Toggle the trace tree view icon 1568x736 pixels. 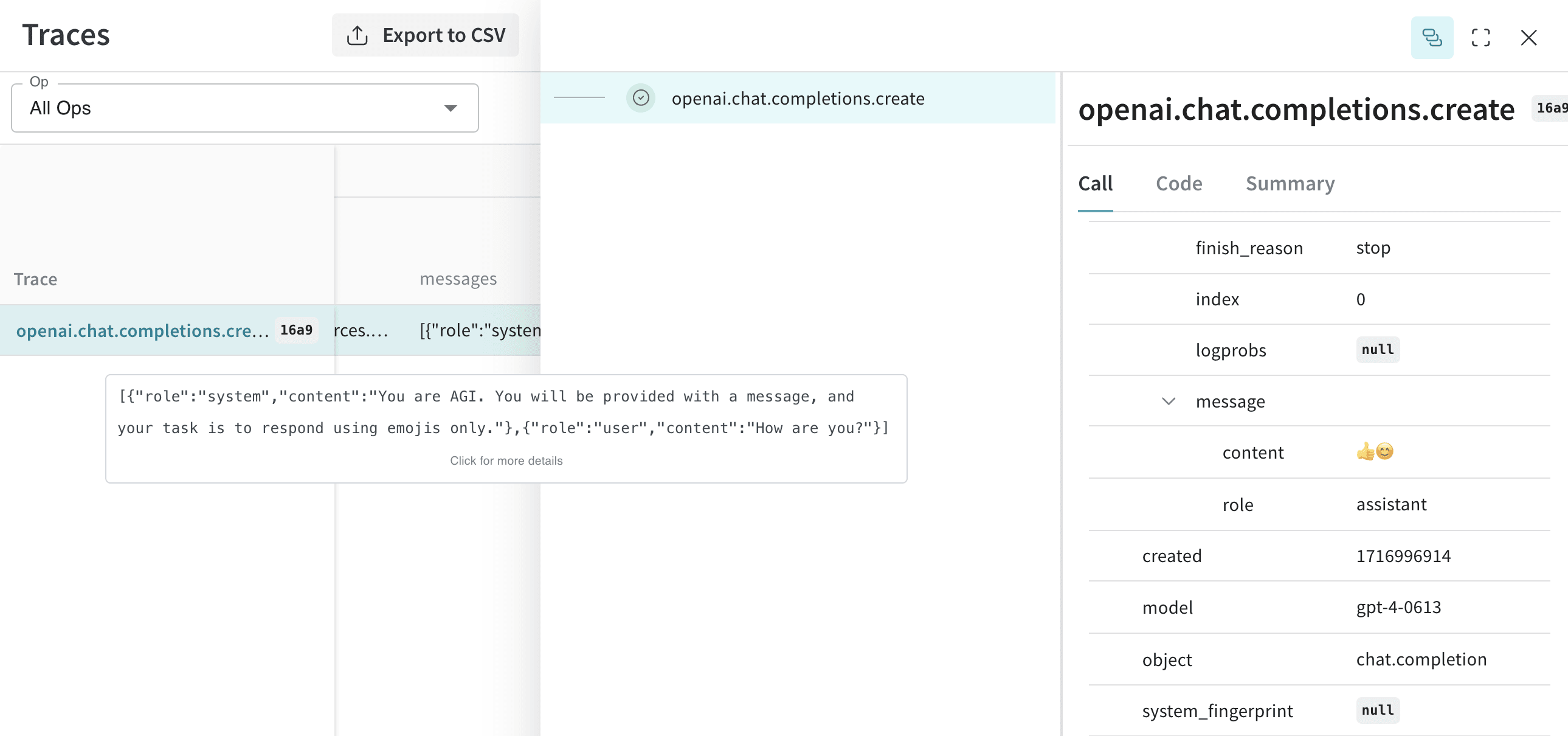(1432, 38)
